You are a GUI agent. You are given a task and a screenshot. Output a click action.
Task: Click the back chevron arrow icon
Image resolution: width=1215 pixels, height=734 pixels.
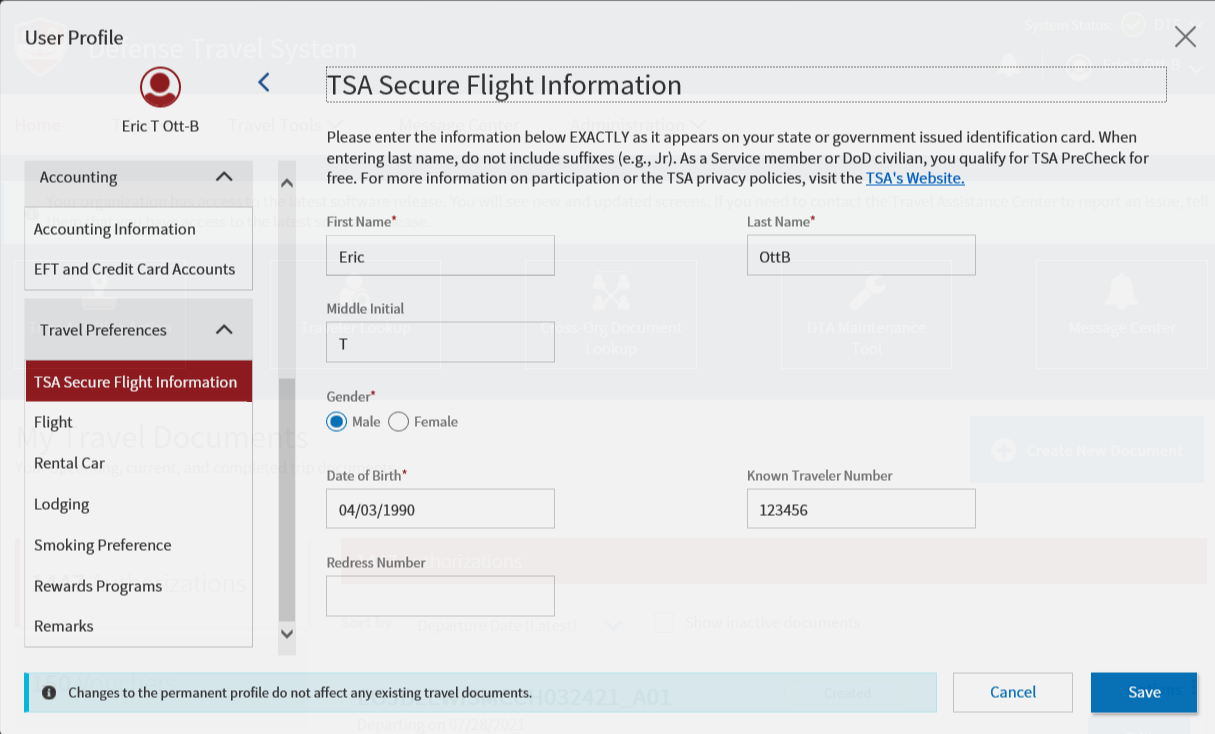[264, 82]
